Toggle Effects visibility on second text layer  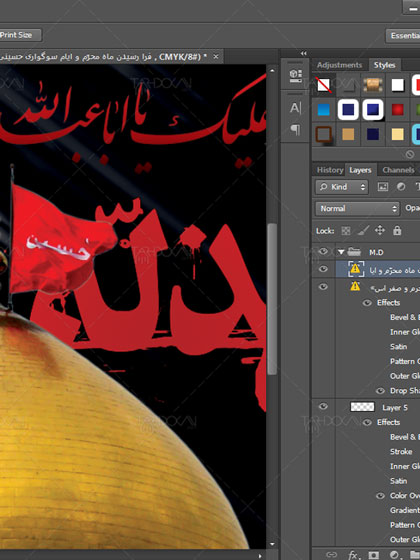point(367,303)
